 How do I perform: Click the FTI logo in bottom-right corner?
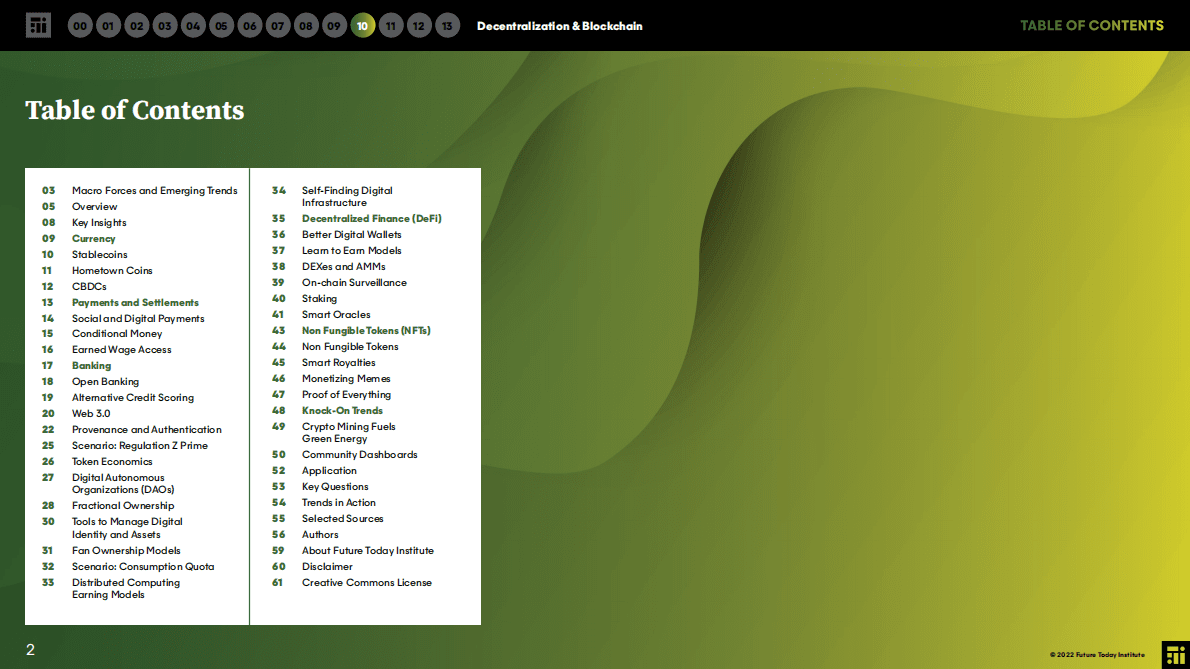click(1175, 654)
